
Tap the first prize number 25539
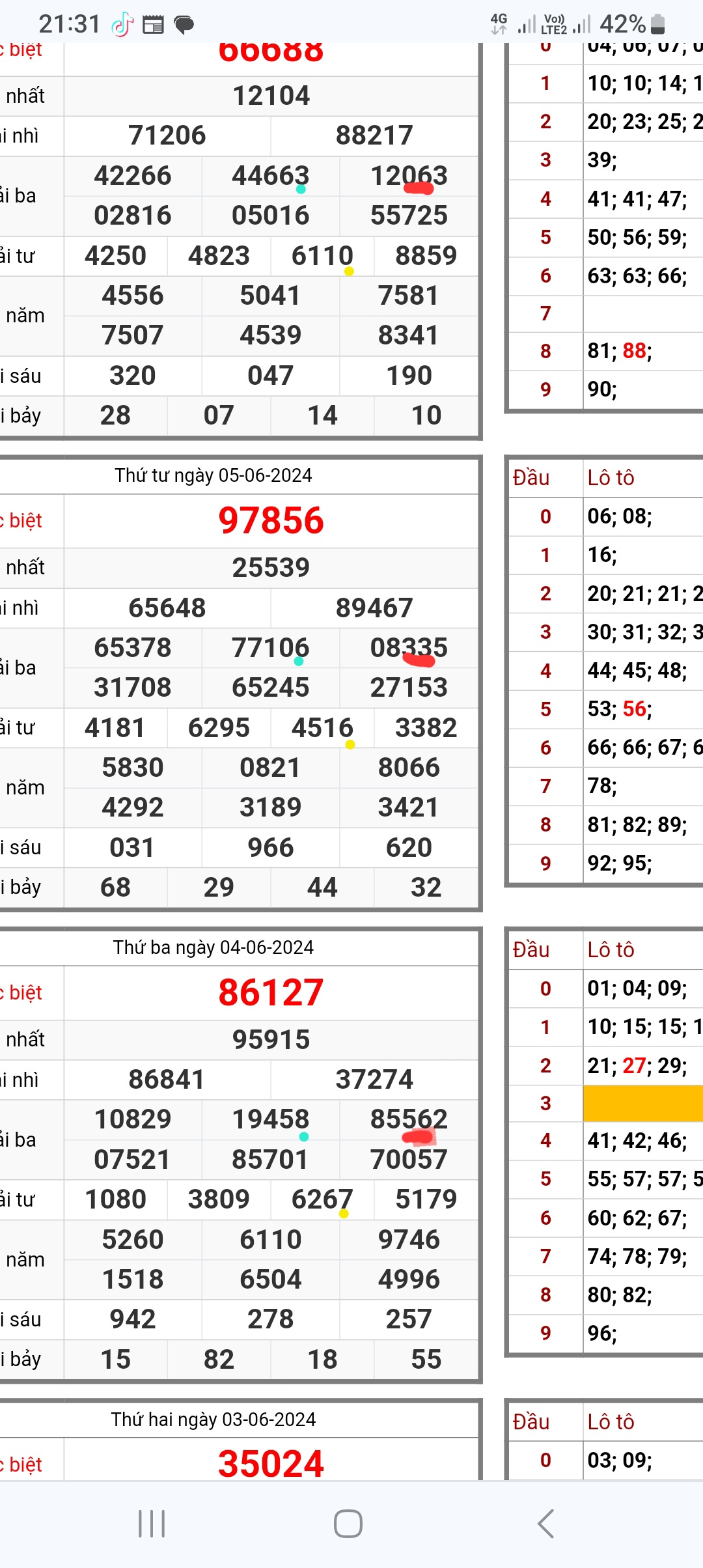[x=271, y=568]
